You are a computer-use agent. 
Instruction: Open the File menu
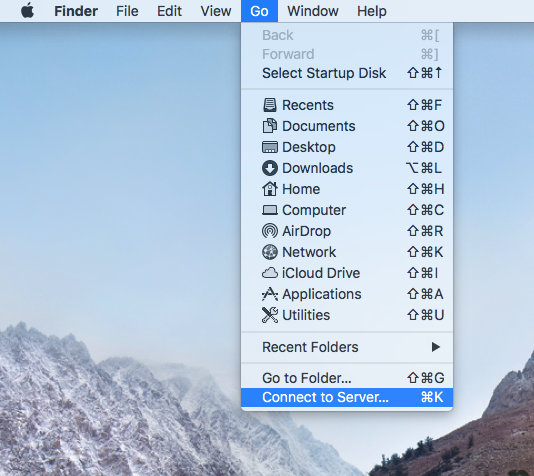pyautogui.click(x=127, y=11)
